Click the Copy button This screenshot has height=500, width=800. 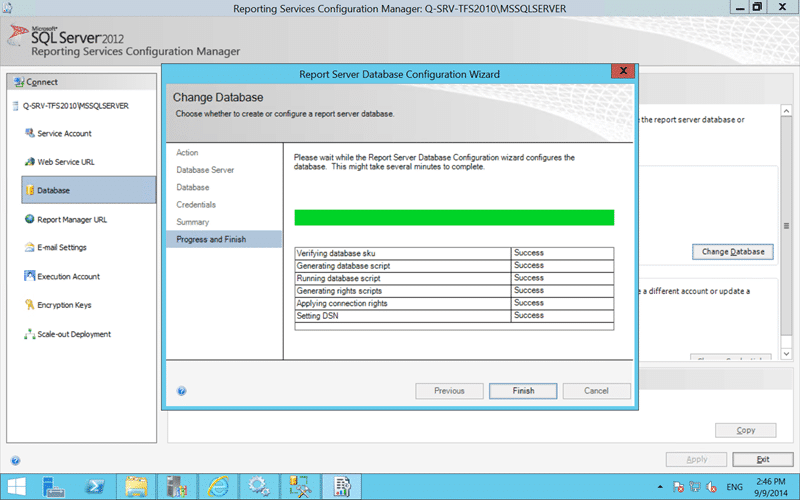click(745, 430)
